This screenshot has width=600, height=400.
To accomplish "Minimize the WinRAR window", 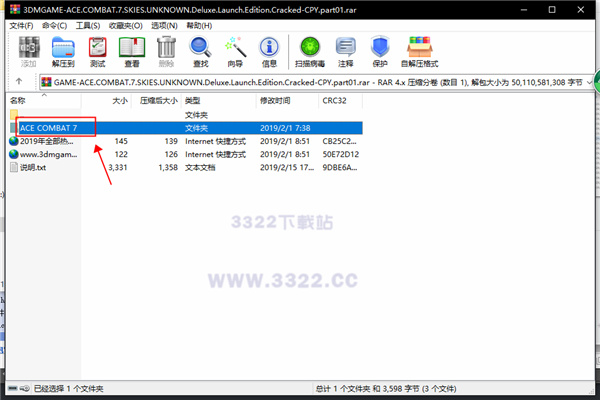I will tap(524, 10).
